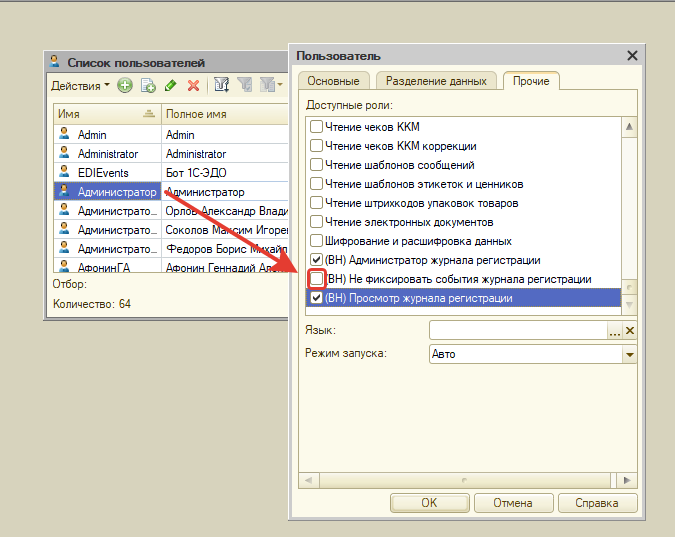The image size is (675, 537).
Task: Click the green Add user icon
Action: [125, 86]
